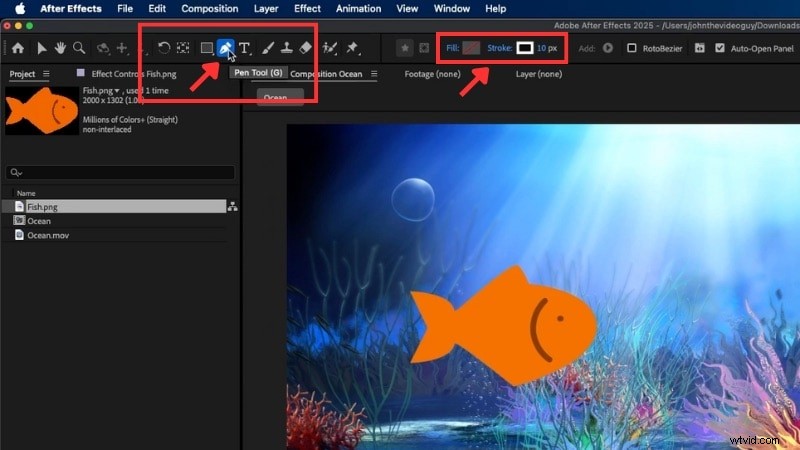Click the orange fish in composition viewer
The height and width of the screenshot is (450, 800).
point(504,326)
